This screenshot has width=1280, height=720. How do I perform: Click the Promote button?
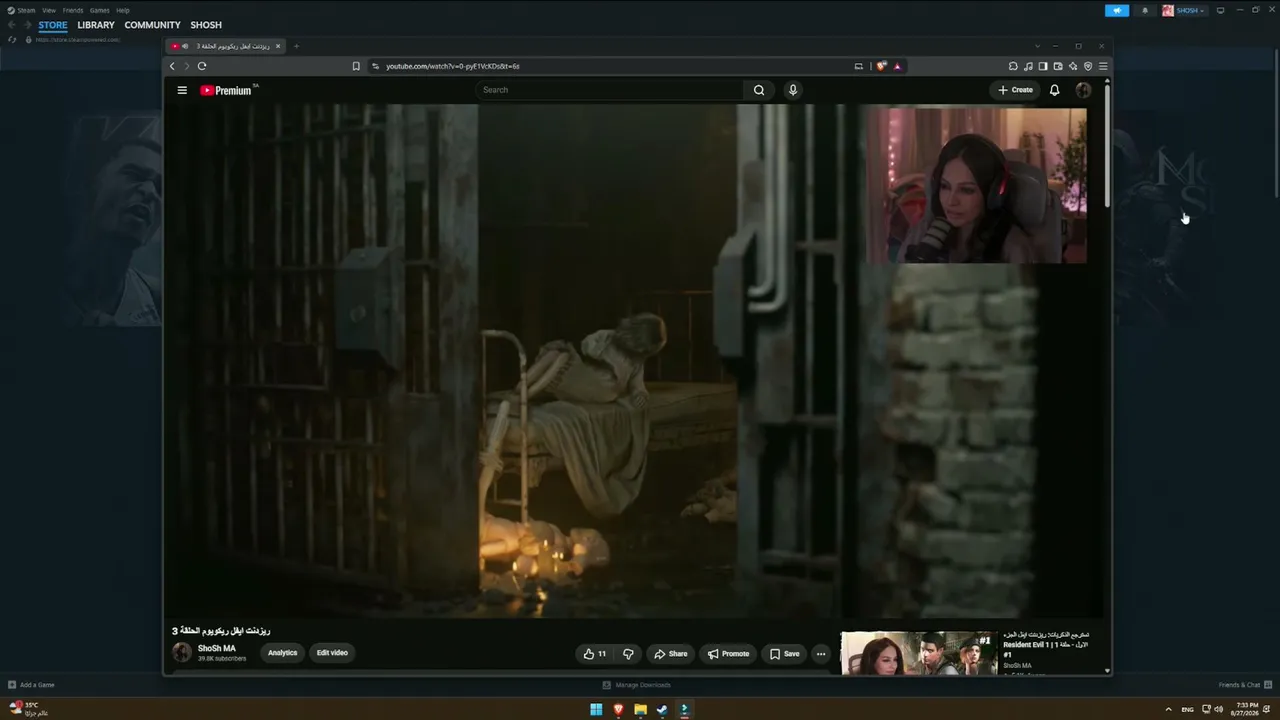pyautogui.click(x=728, y=654)
